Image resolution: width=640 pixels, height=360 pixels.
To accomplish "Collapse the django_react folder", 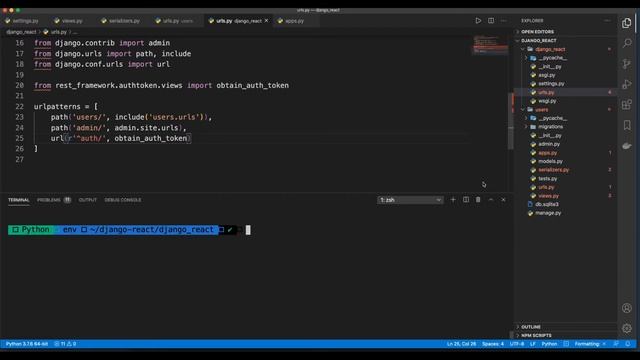I will click(550, 49).
